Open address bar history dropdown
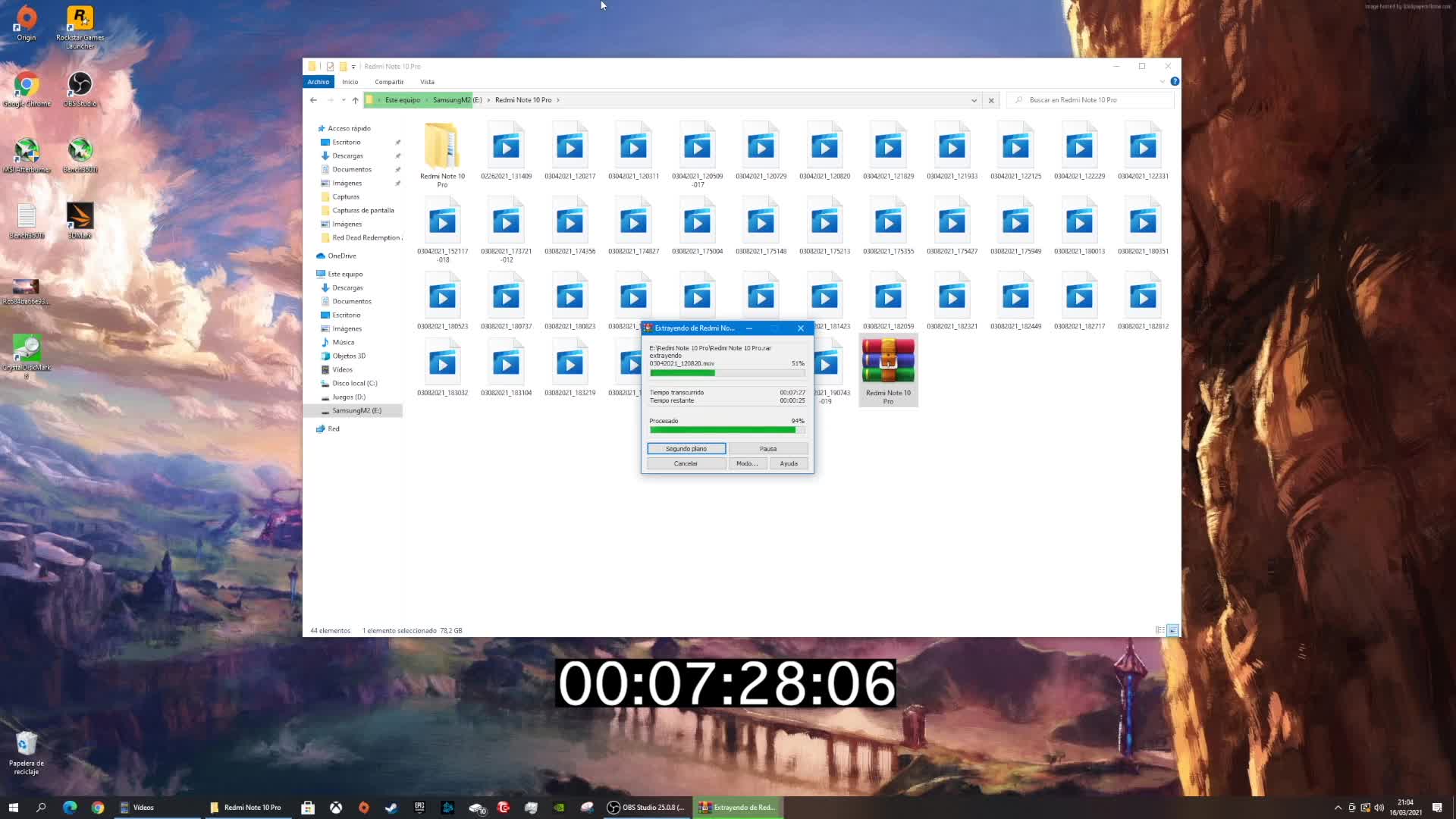1456x819 pixels. 974,100
